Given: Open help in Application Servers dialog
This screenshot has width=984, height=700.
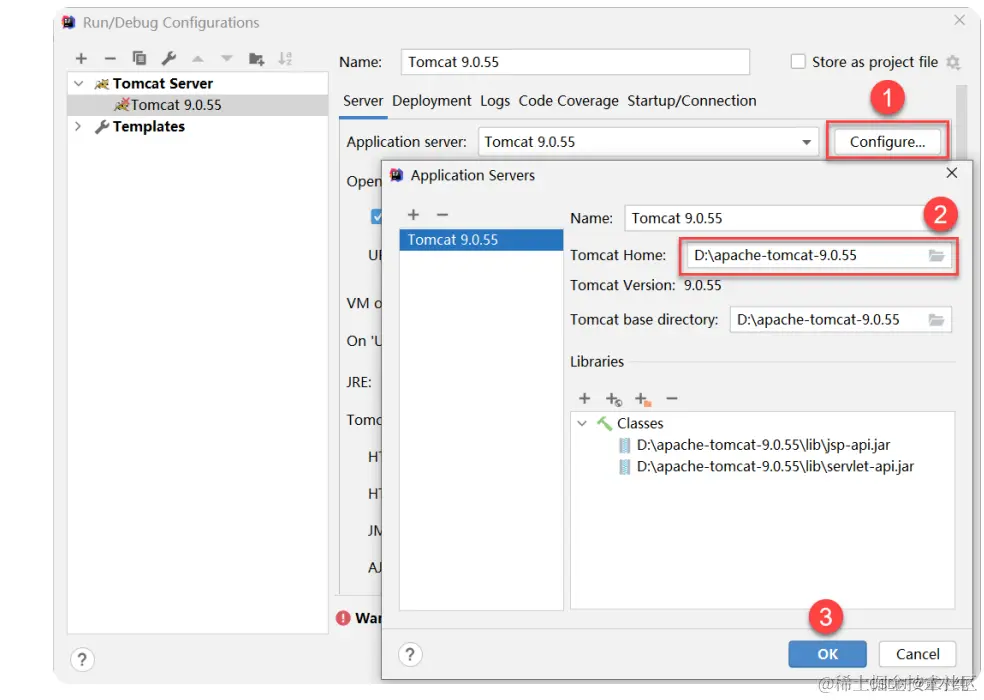Looking at the screenshot, I should [410, 654].
